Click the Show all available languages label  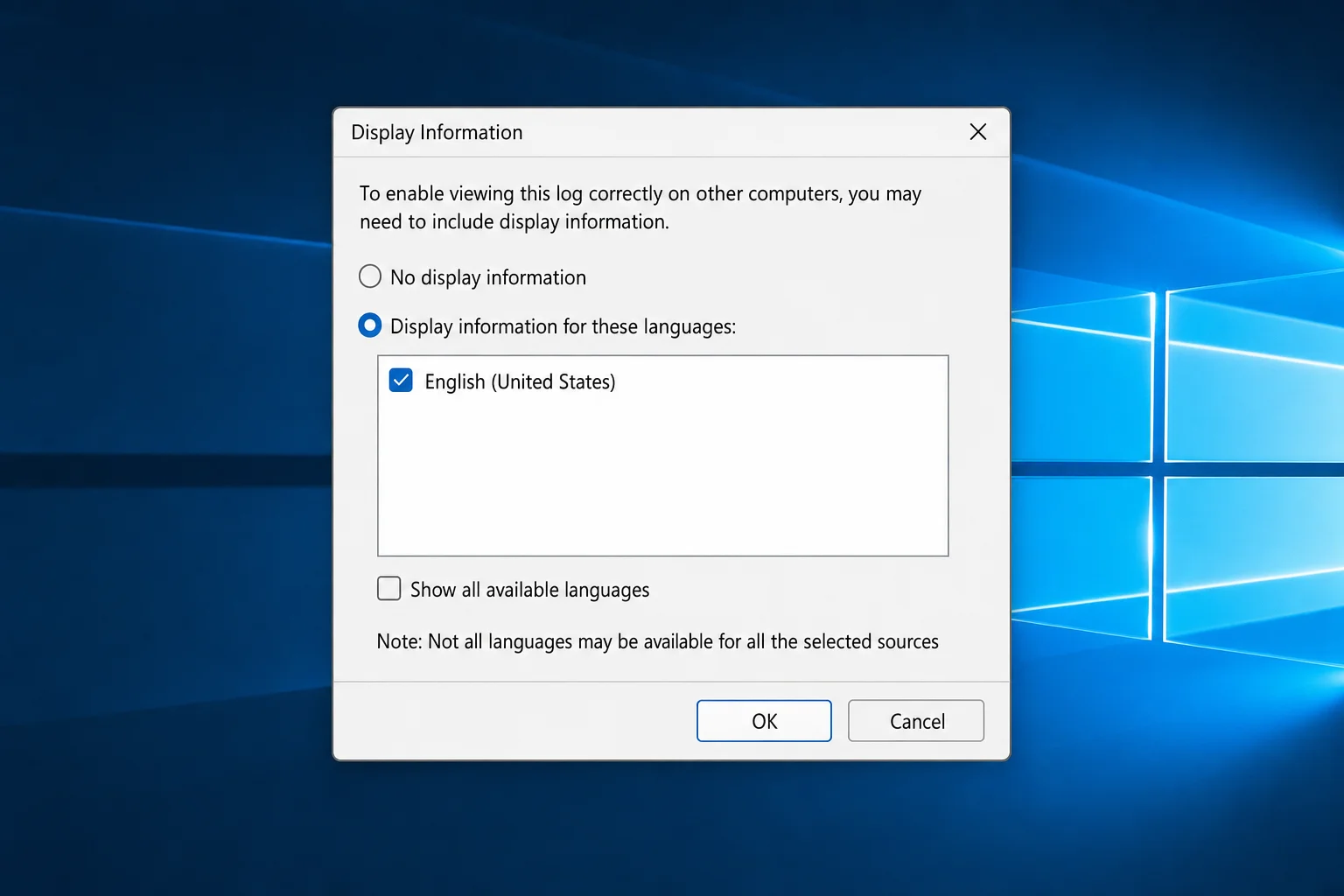click(x=529, y=590)
